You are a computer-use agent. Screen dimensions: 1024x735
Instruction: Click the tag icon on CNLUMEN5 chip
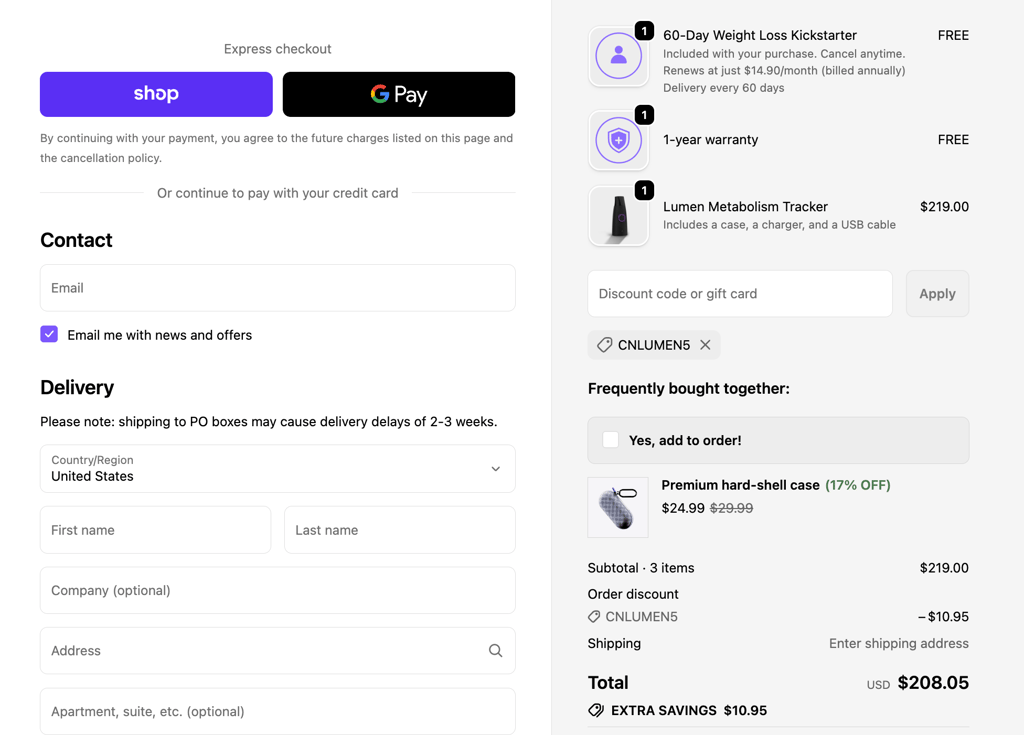tap(605, 345)
